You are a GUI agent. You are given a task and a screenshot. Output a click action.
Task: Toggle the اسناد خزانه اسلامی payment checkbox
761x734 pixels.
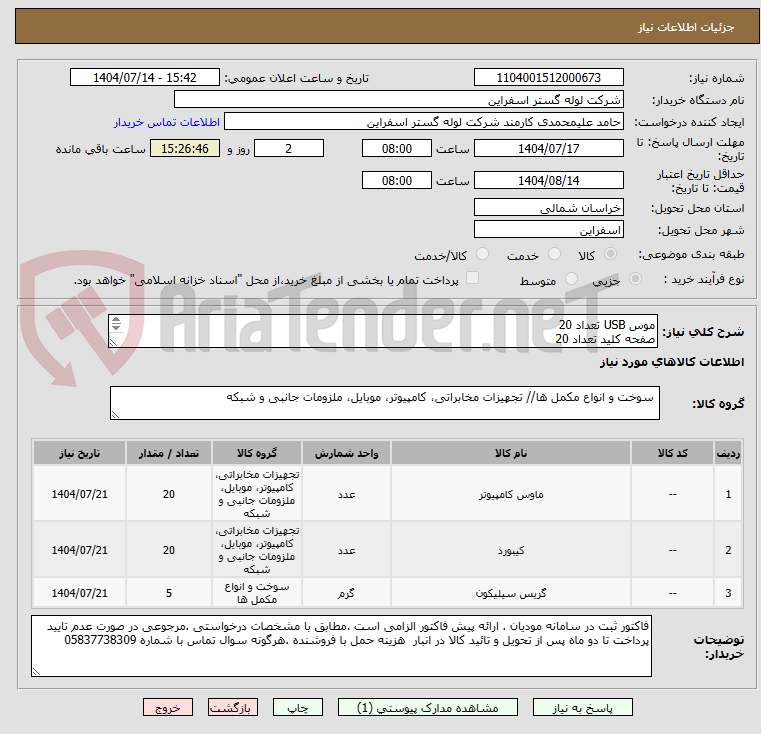472,278
